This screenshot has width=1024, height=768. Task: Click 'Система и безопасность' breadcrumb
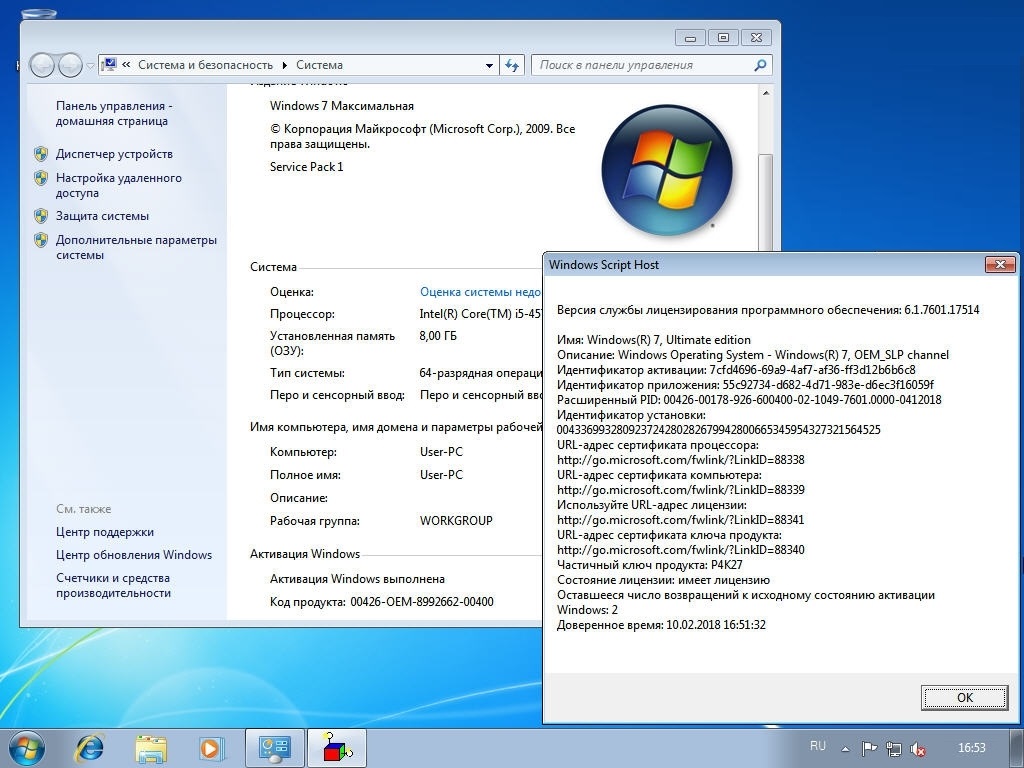click(205, 65)
